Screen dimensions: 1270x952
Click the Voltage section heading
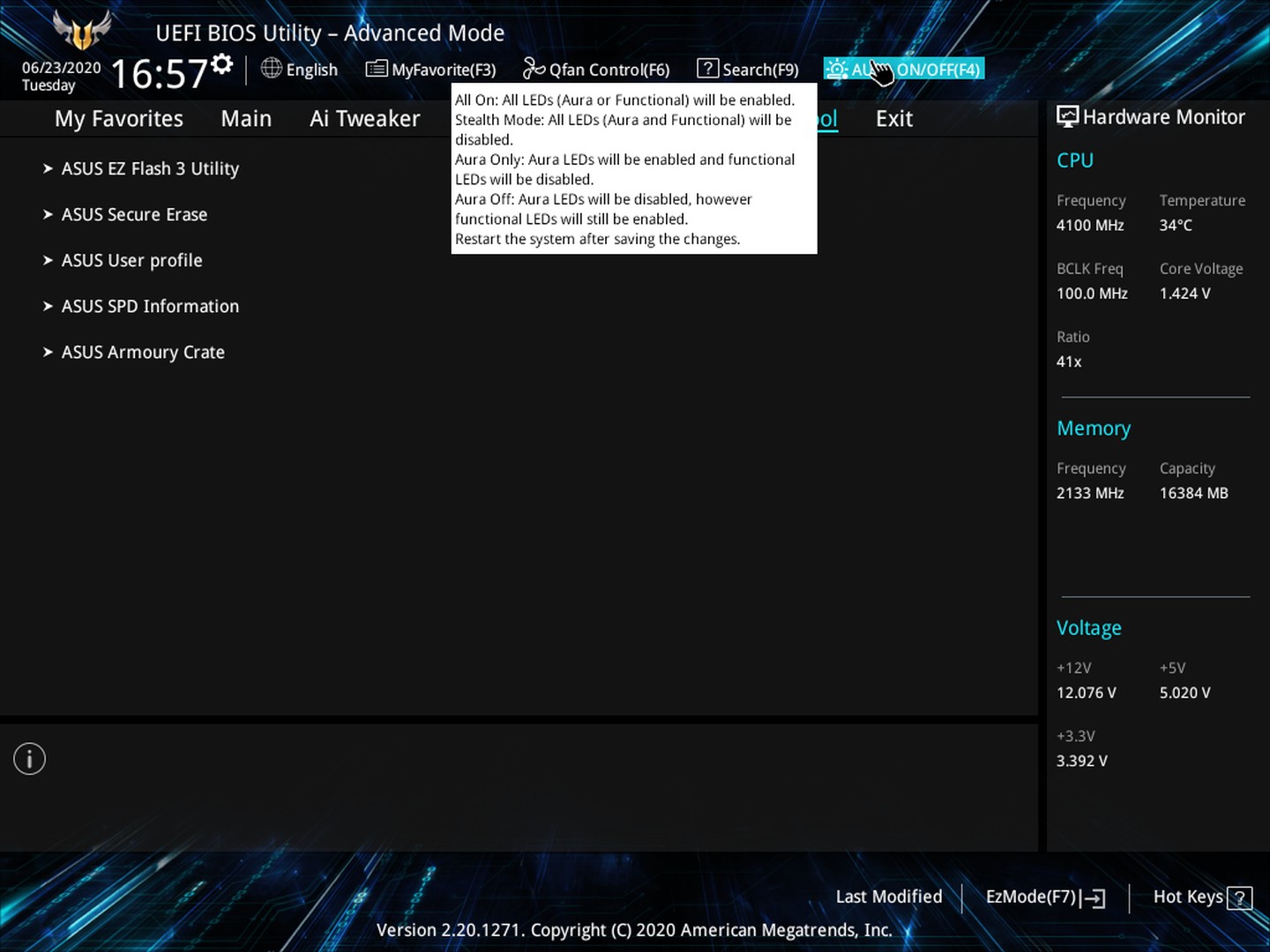click(x=1089, y=628)
